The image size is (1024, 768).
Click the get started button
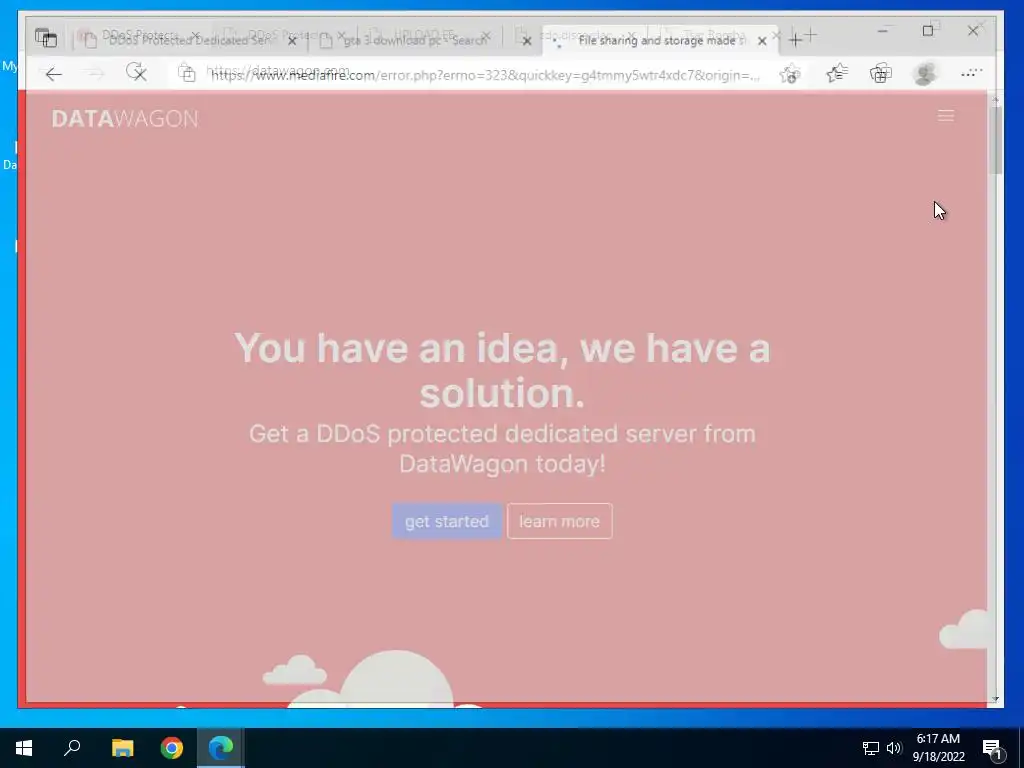447,521
